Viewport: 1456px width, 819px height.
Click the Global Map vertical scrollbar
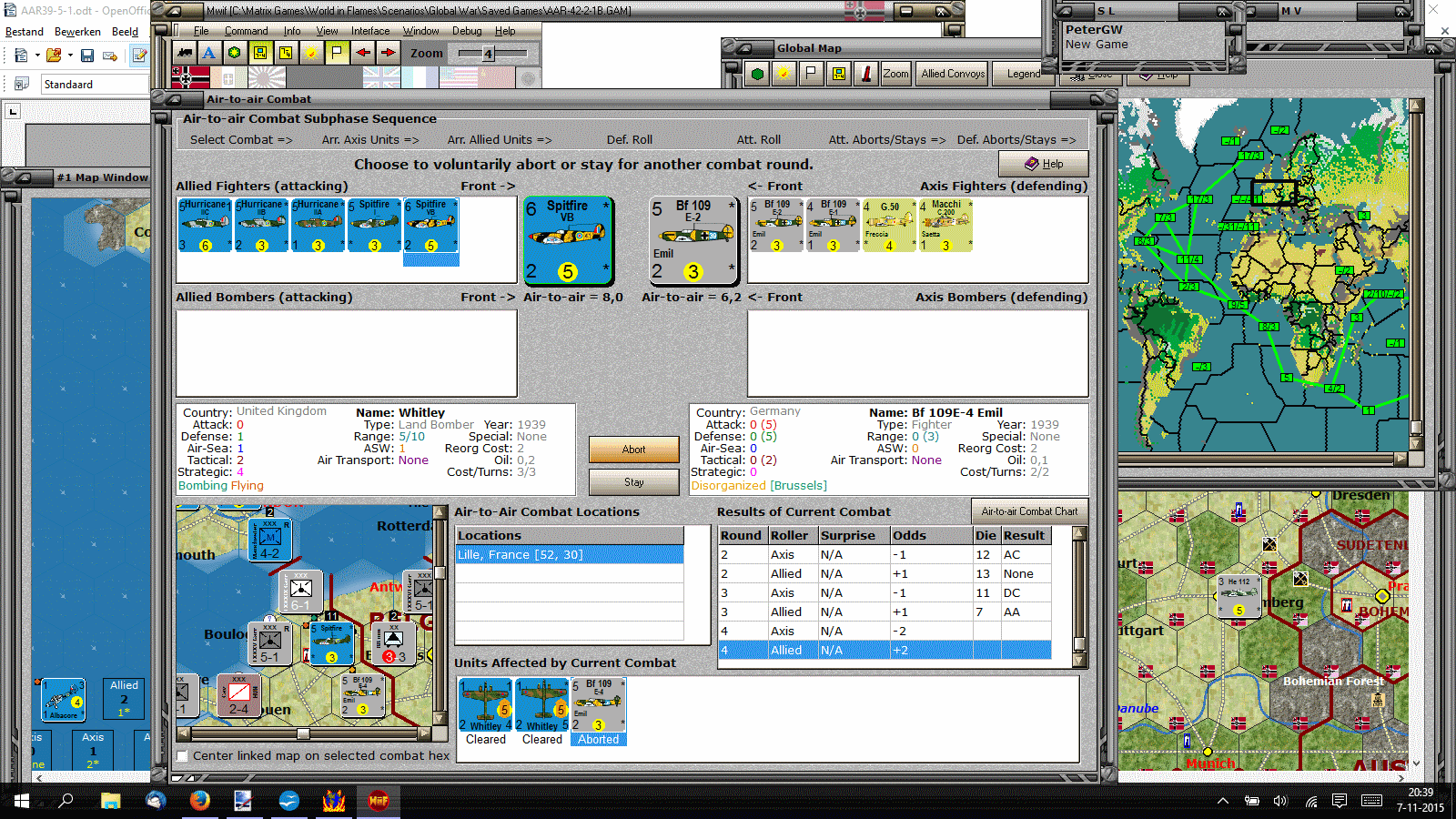1416,274
